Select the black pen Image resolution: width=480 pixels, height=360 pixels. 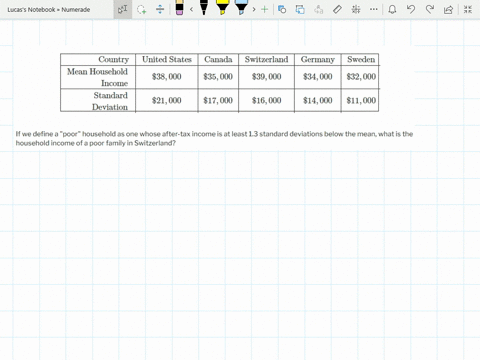[x=204, y=8]
